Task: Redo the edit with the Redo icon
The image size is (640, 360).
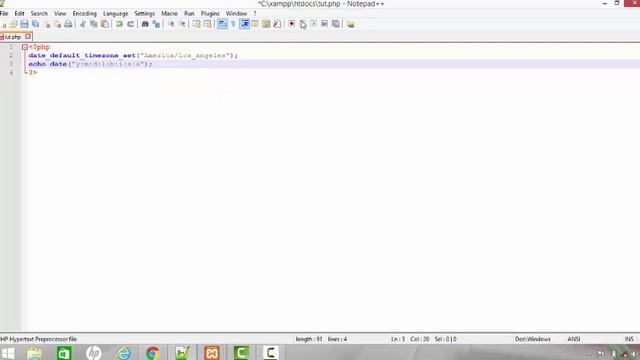Action: coord(130,24)
